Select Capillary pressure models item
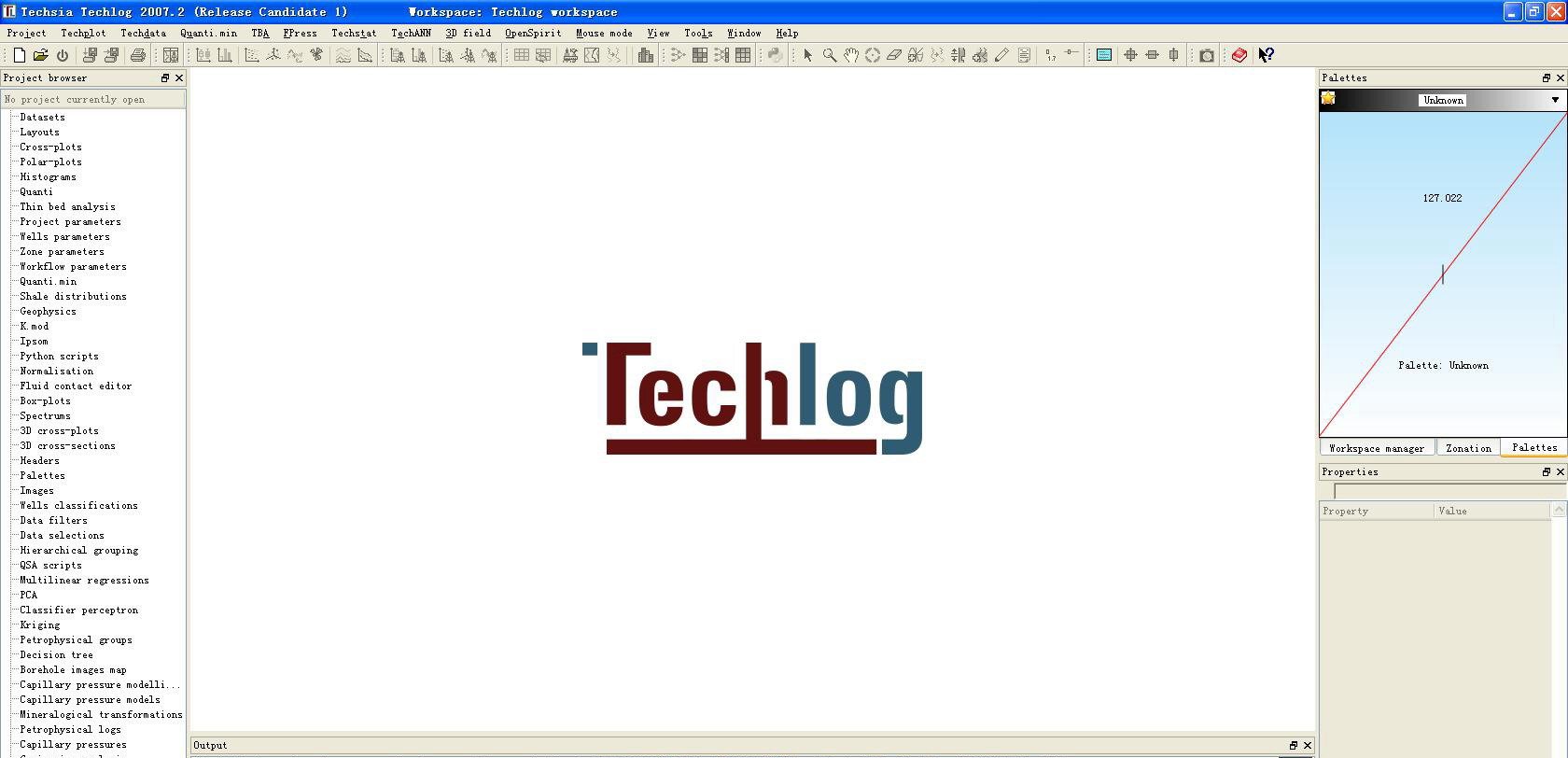Image resolution: width=1568 pixels, height=758 pixels. pos(90,700)
